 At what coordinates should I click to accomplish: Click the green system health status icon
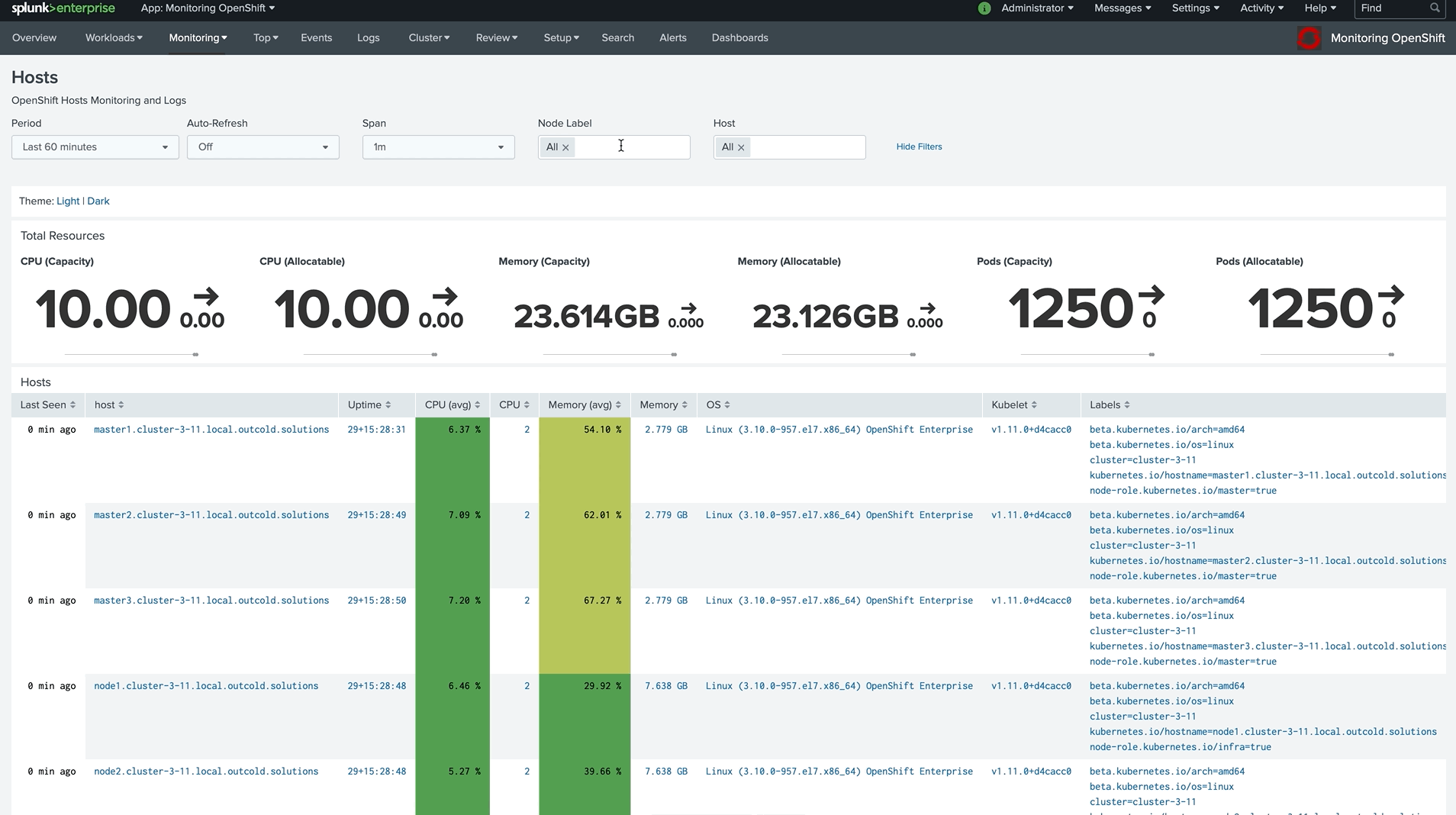click(x=984, y=8)
